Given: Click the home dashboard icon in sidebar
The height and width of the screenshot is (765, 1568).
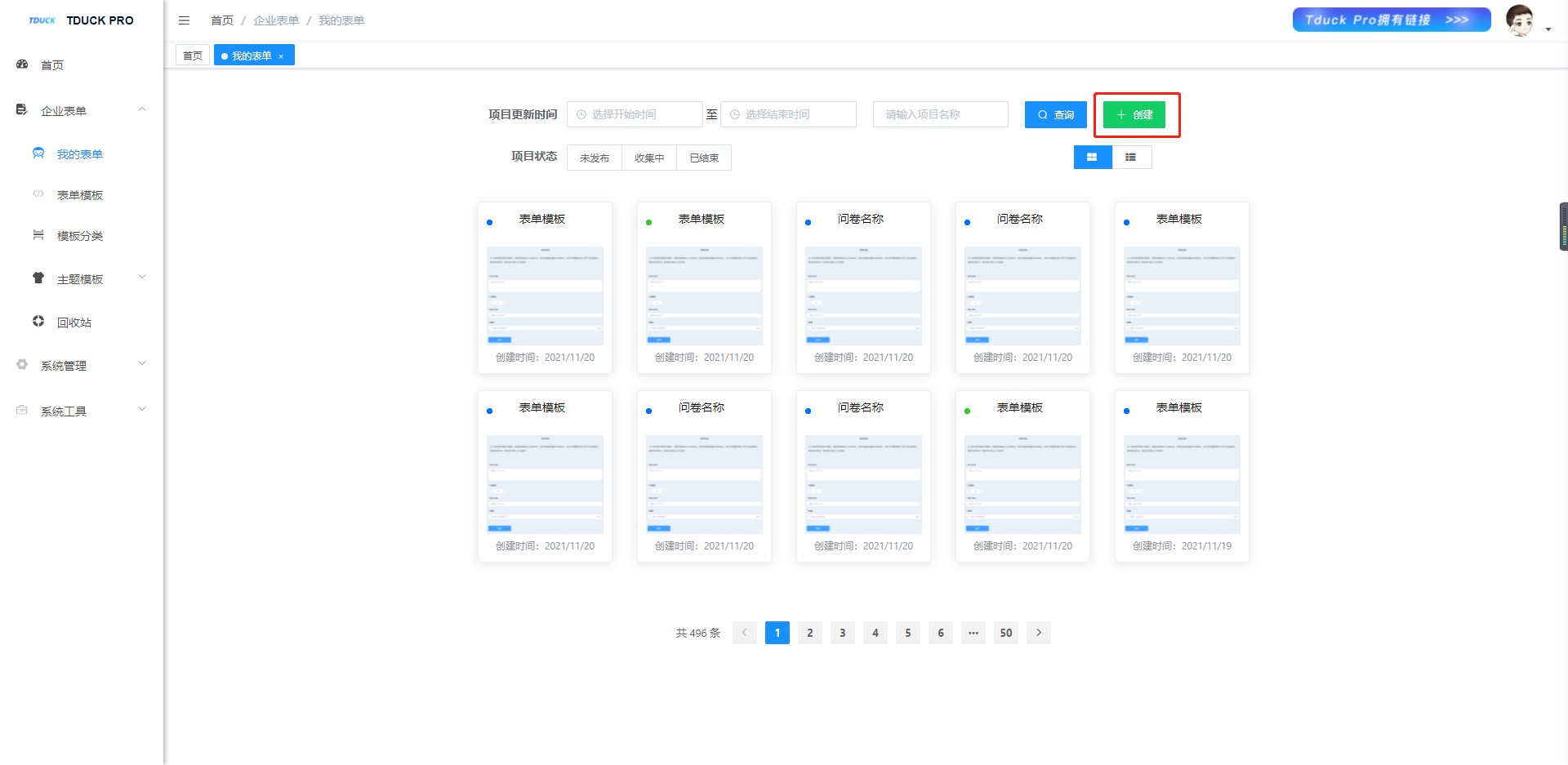Looking at the screenshot, I should pos(22,64).
